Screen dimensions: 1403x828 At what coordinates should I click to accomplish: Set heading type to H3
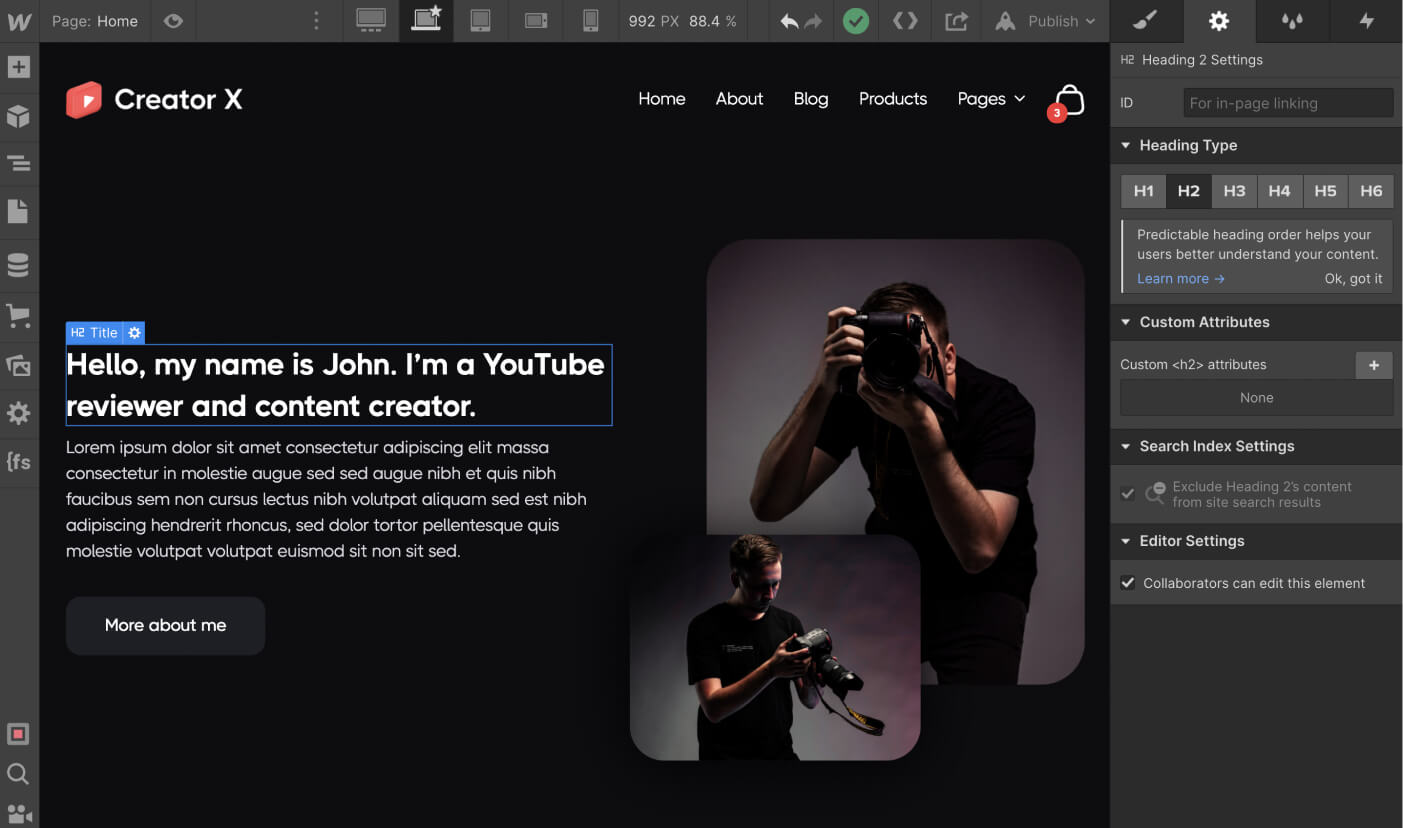tap(1234, 191)
